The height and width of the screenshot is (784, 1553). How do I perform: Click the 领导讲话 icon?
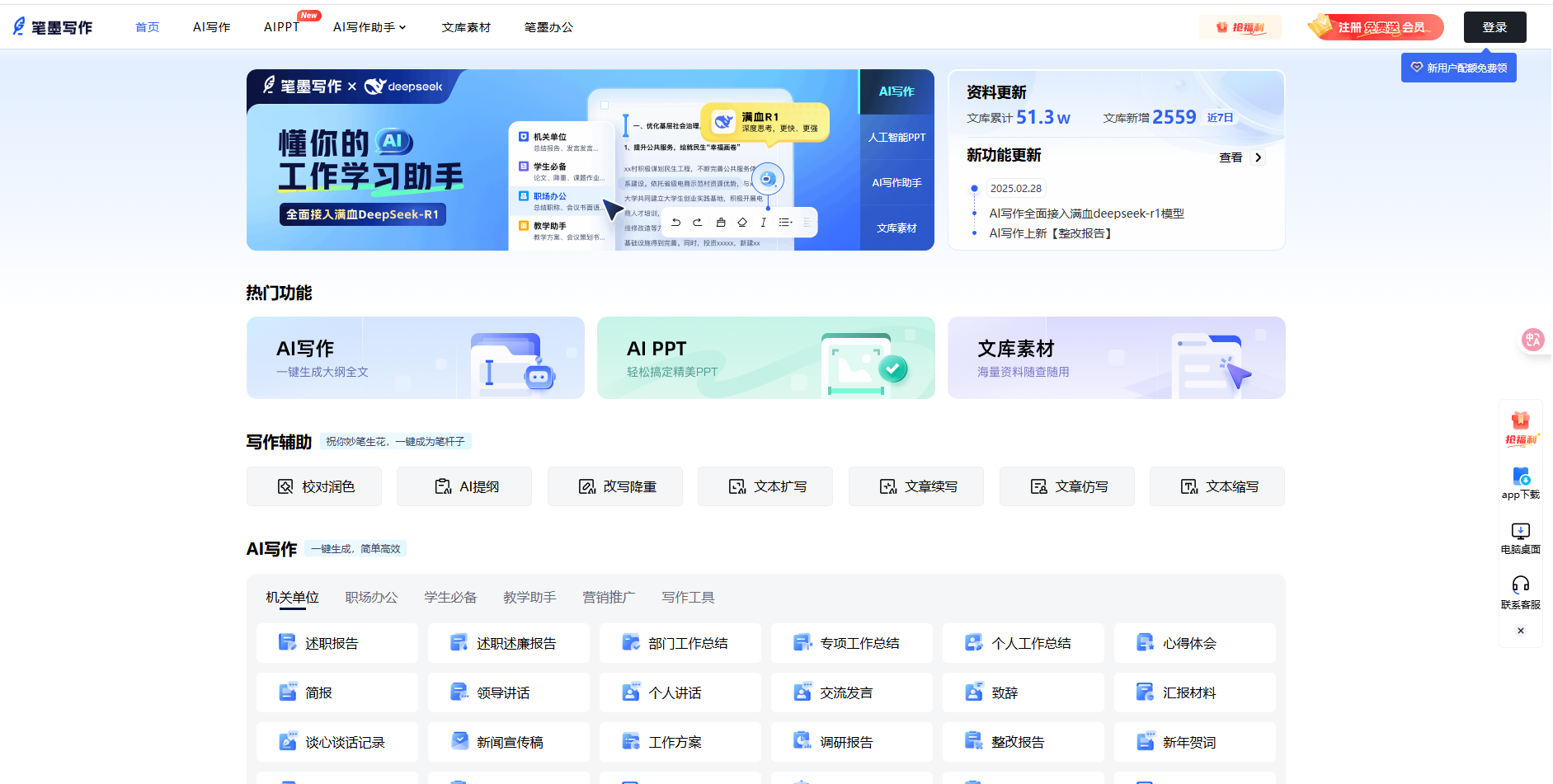[459, 692]
